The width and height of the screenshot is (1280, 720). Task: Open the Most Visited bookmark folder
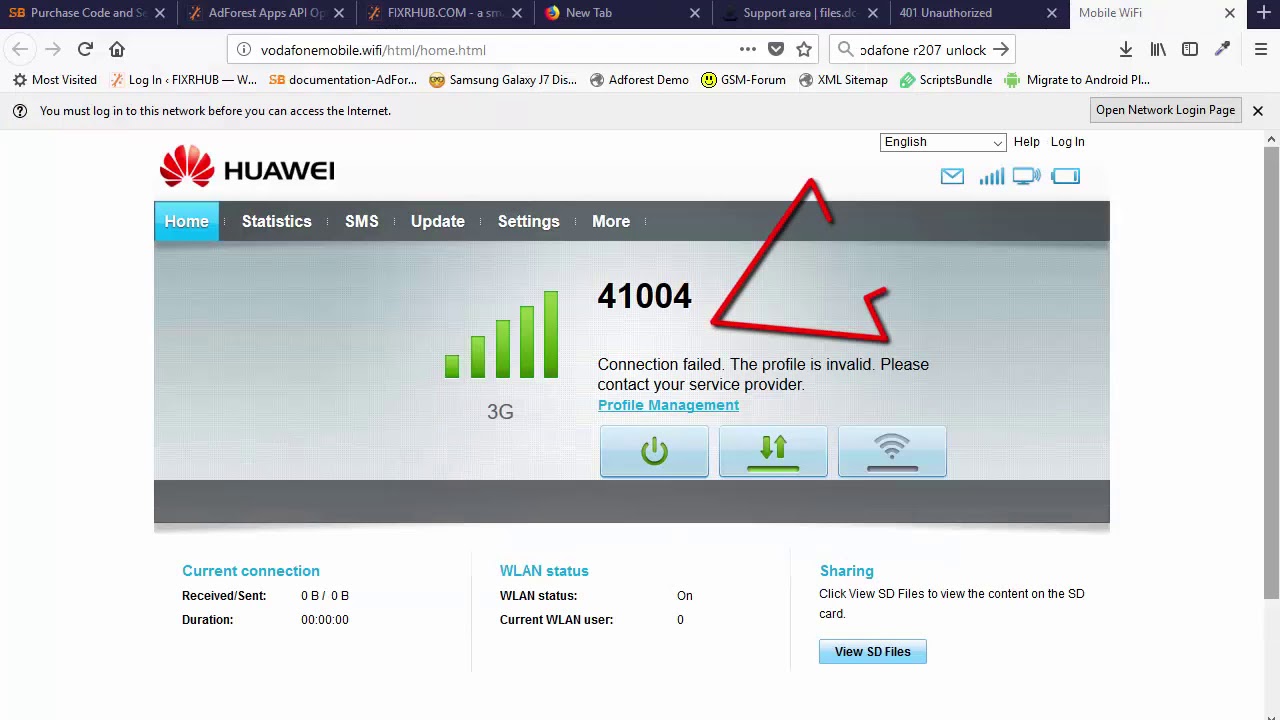pos(55,80)
